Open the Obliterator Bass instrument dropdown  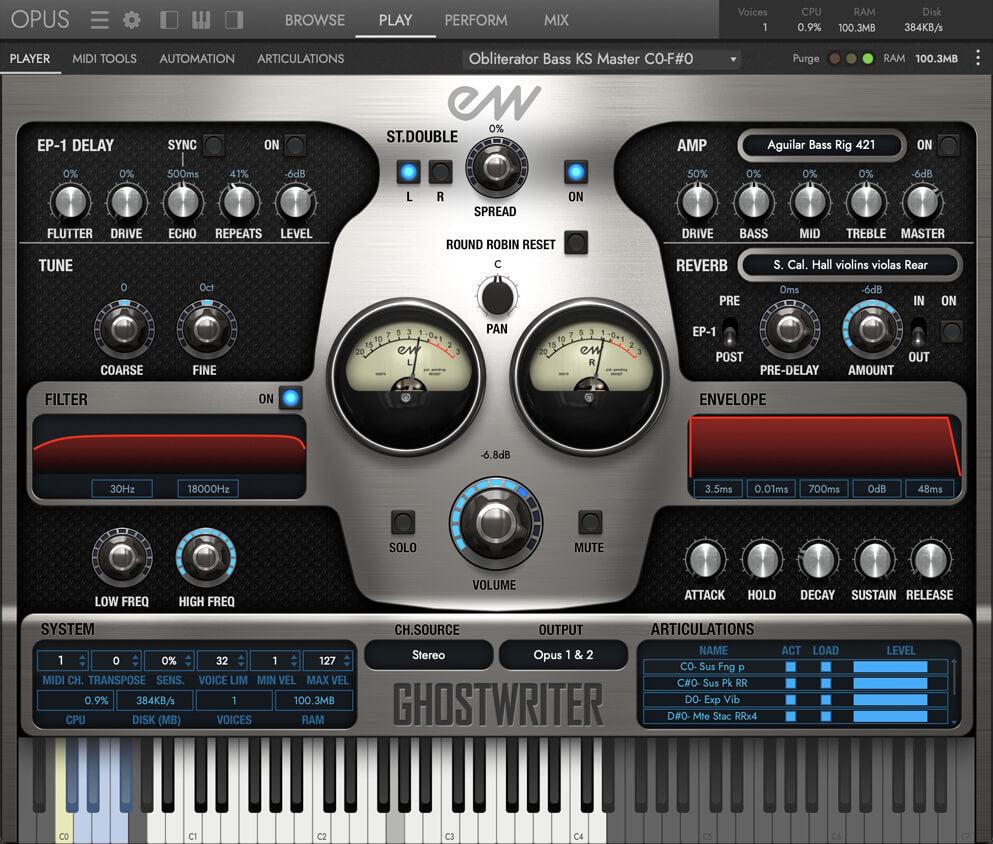[x=603, y=59]
